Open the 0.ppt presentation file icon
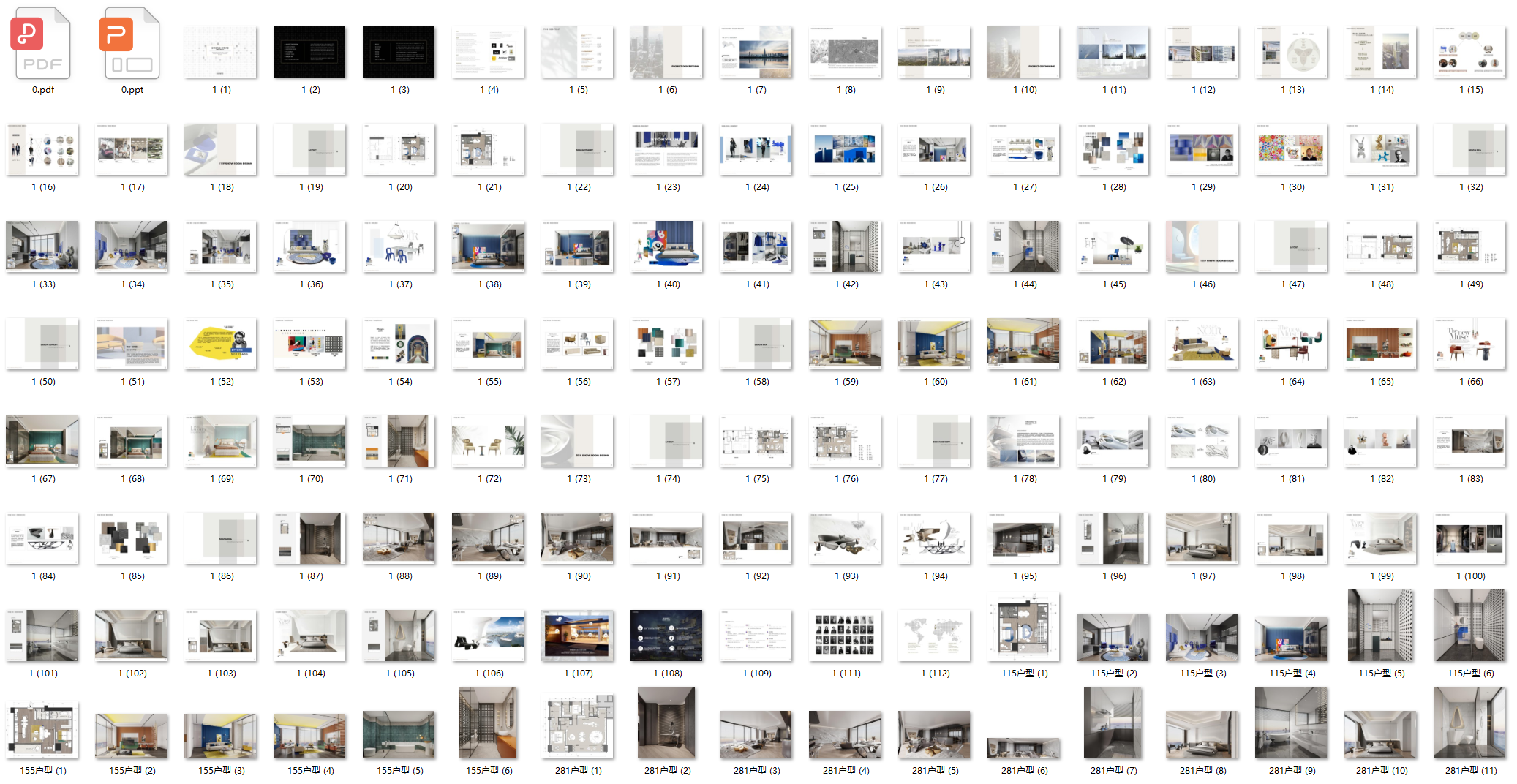The width and height of the screenshot is (1517, 784). point(132,44)
